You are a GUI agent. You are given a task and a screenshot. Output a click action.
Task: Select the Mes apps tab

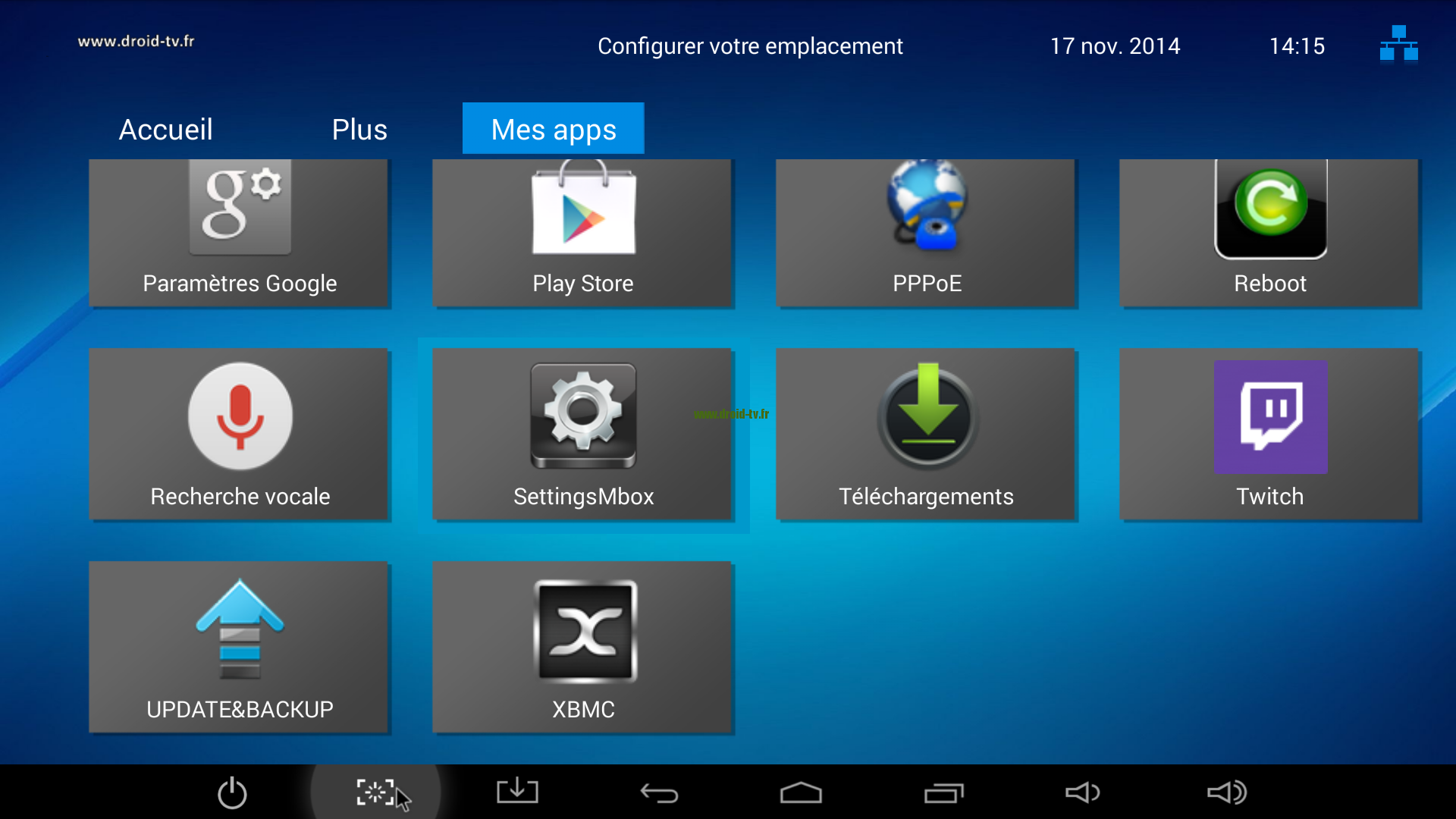pyautogui.click(x=553, y=128)
